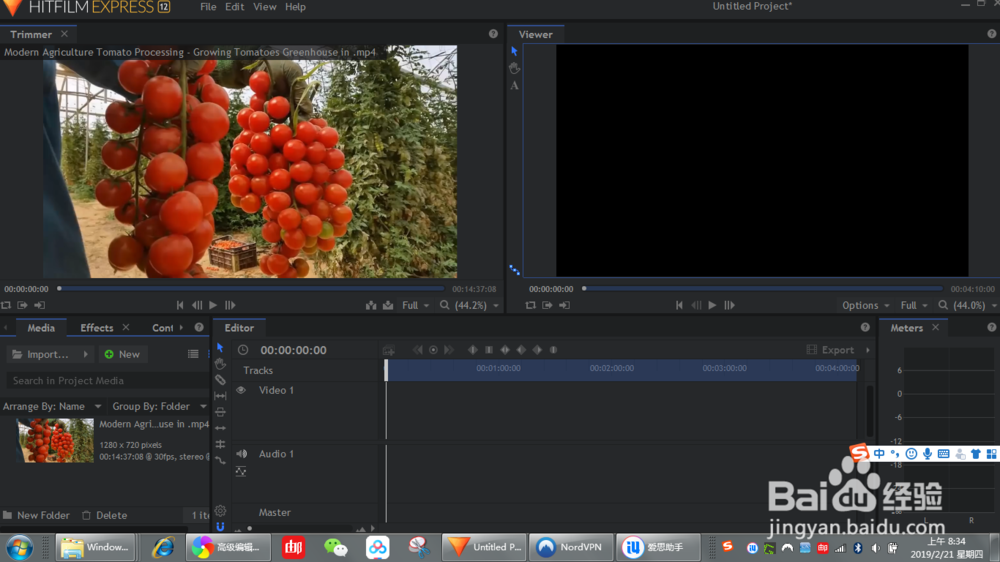Overlay Trimmer clip onto timeline
Screen dimensions: 1000x562
click(388, 306)
